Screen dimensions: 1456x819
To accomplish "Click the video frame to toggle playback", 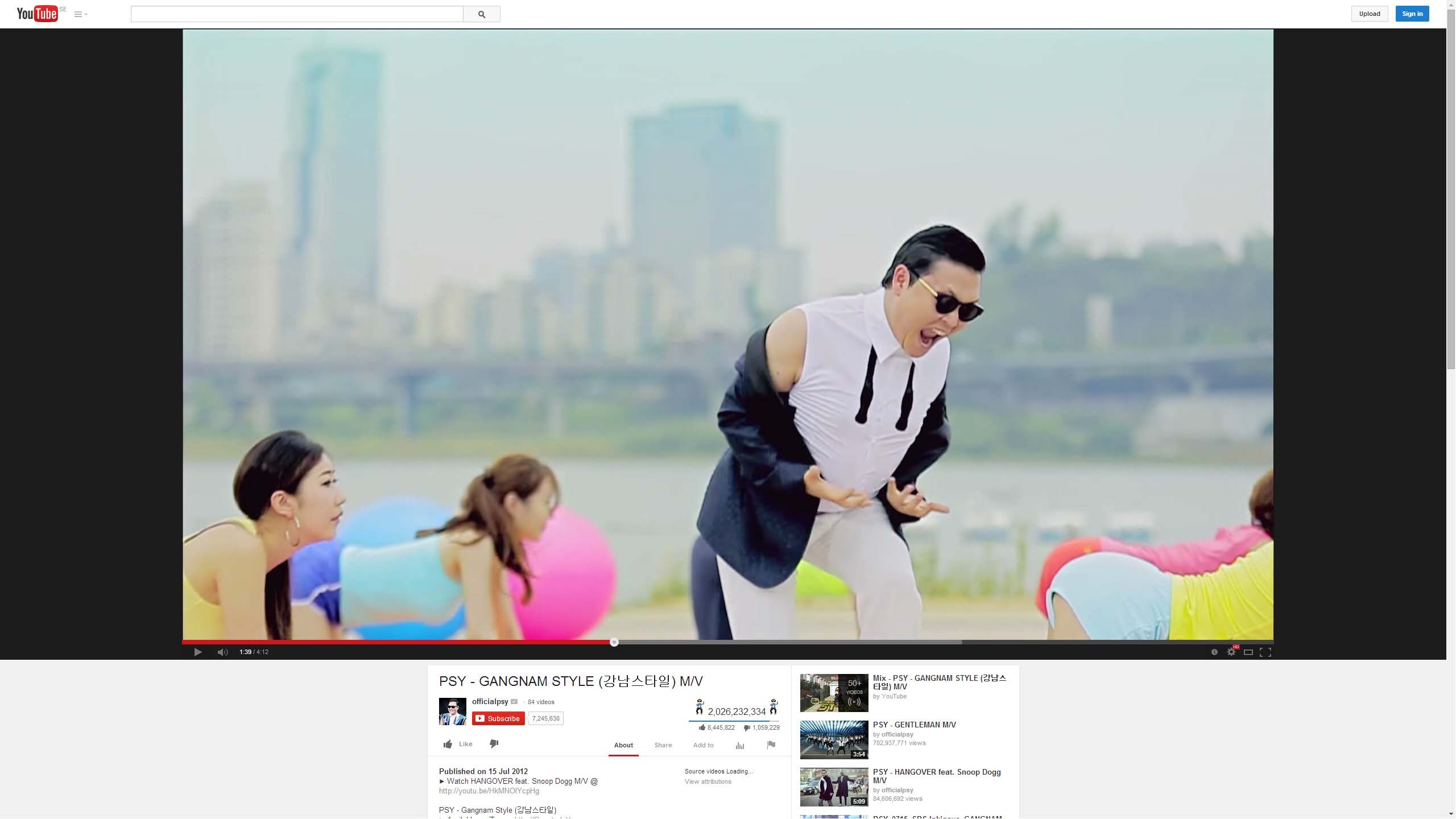I will (727, 334).
